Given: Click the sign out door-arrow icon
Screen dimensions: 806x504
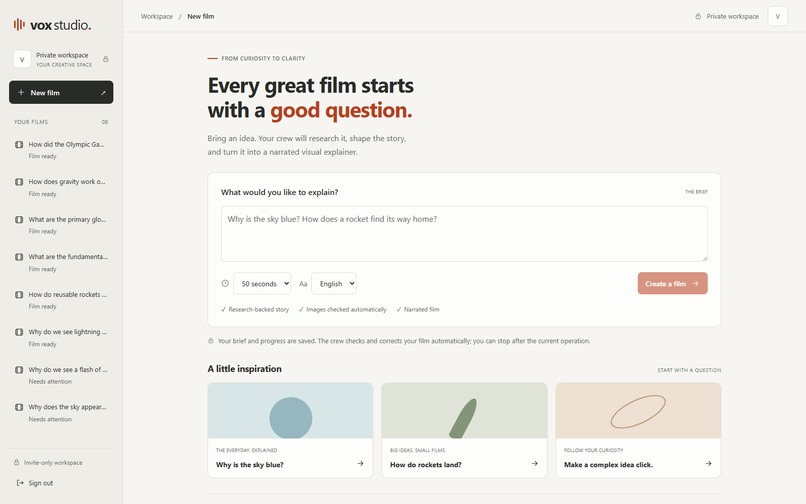Looking at the screenshot, I should (20, 483).
